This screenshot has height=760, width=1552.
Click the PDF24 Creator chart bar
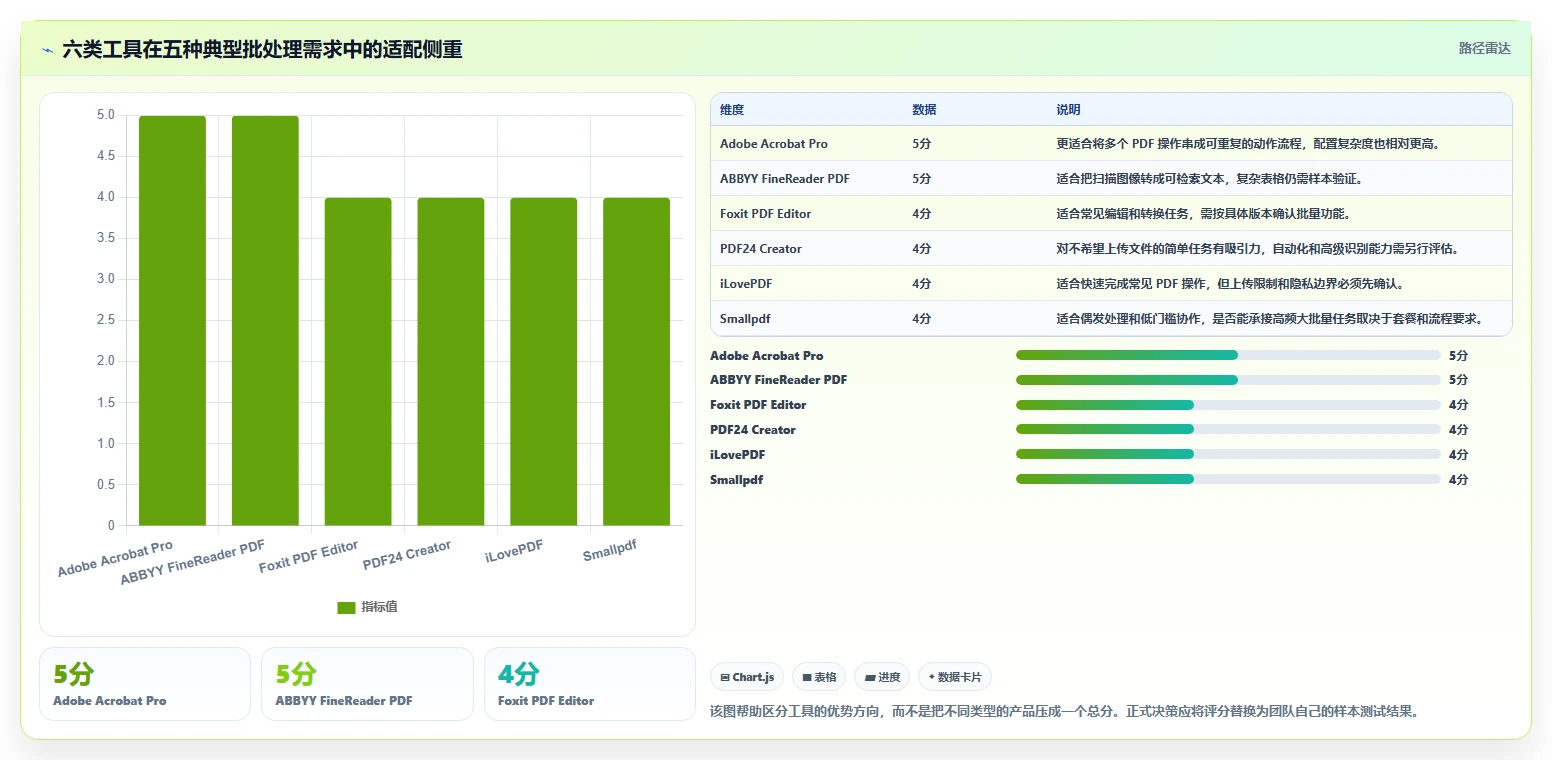tap(451, 362)
